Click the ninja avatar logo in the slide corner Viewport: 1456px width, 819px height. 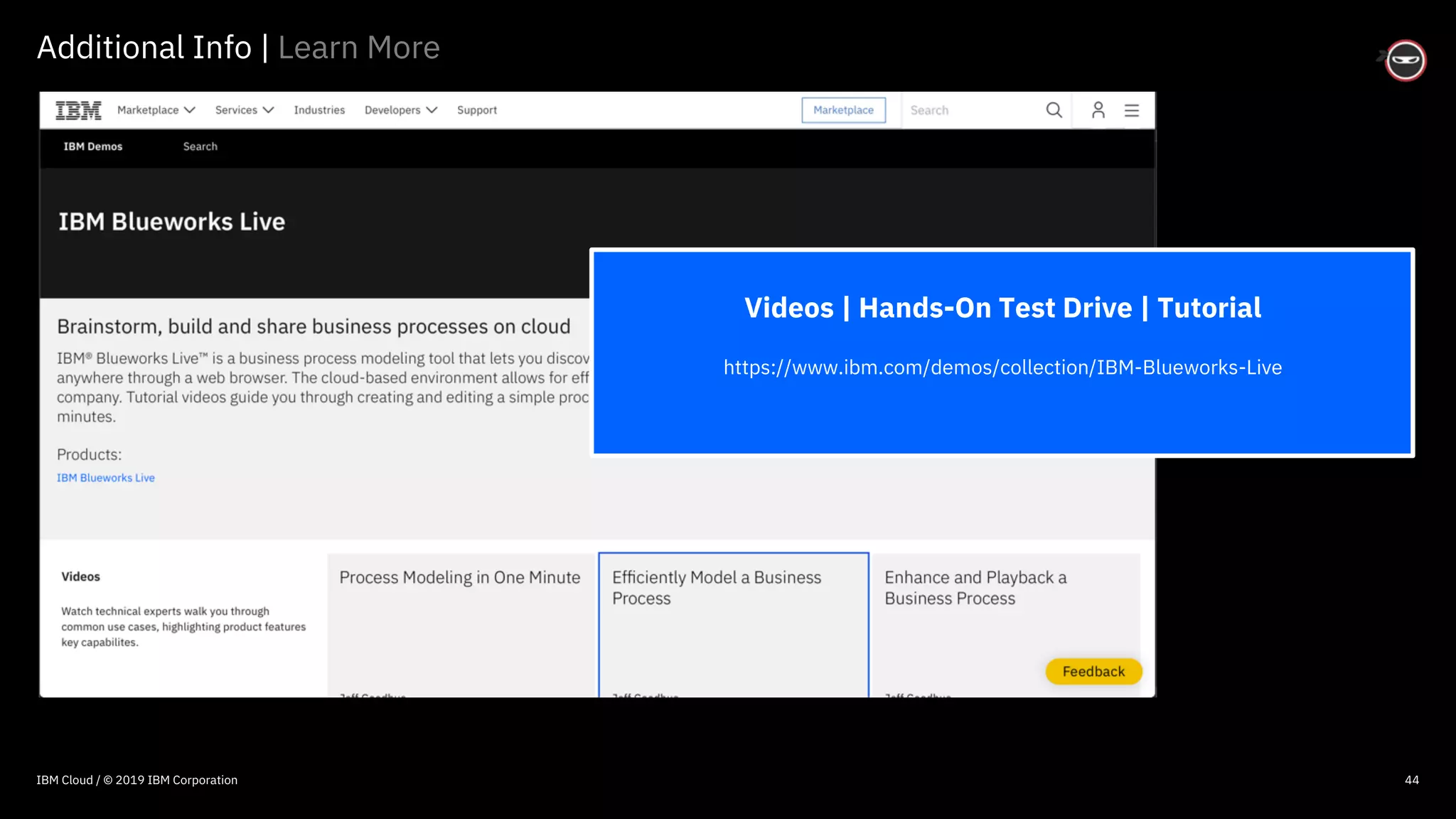point(1404,60)
